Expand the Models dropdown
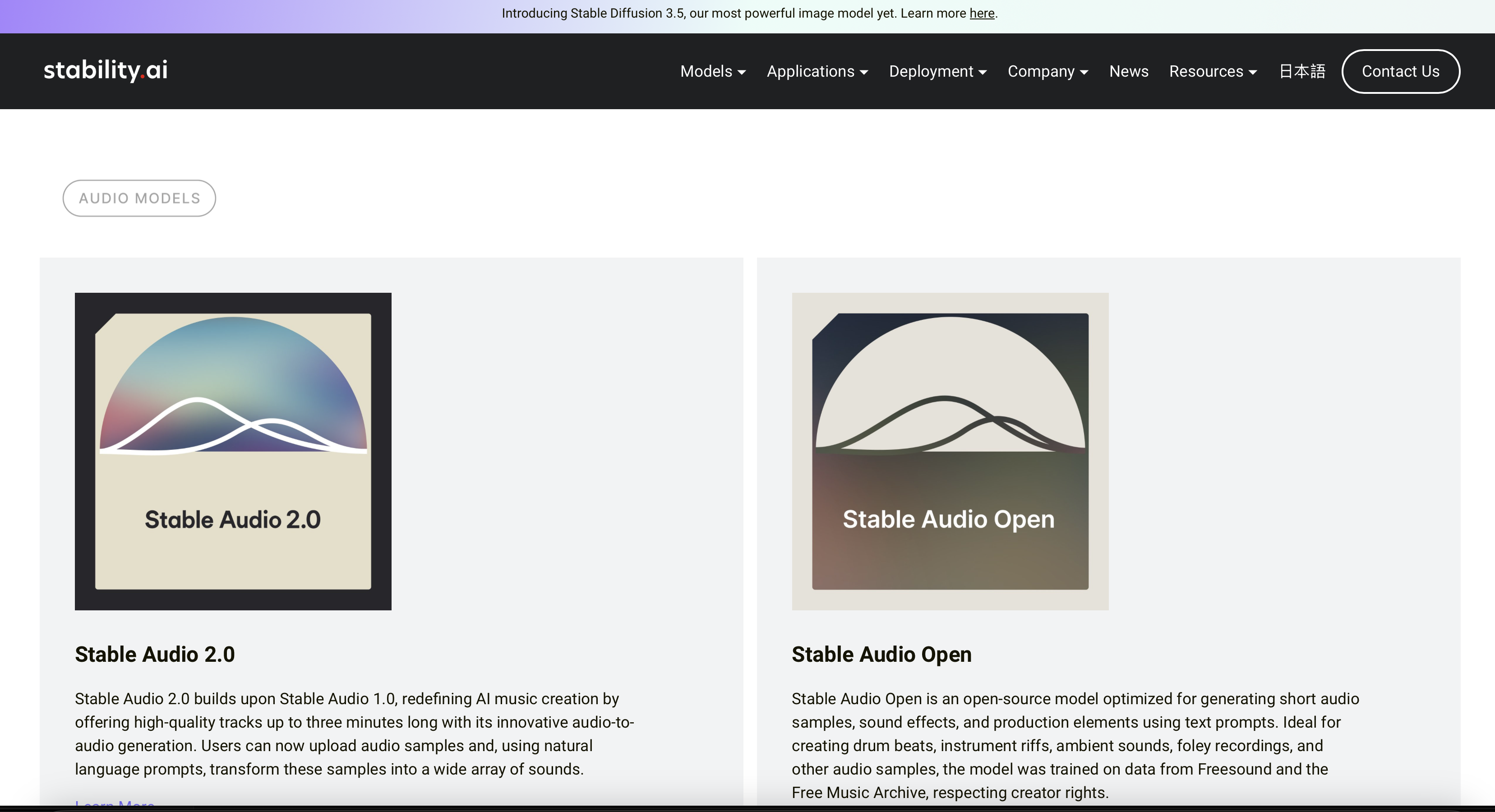This screenshot has height=812, width=1495. [x=713, y=71]
